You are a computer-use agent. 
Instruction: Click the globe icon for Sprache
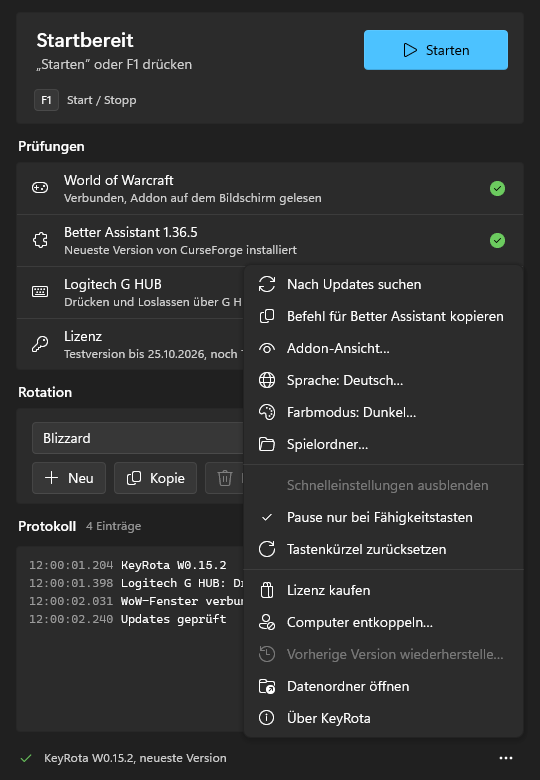(x=267, y=381)
